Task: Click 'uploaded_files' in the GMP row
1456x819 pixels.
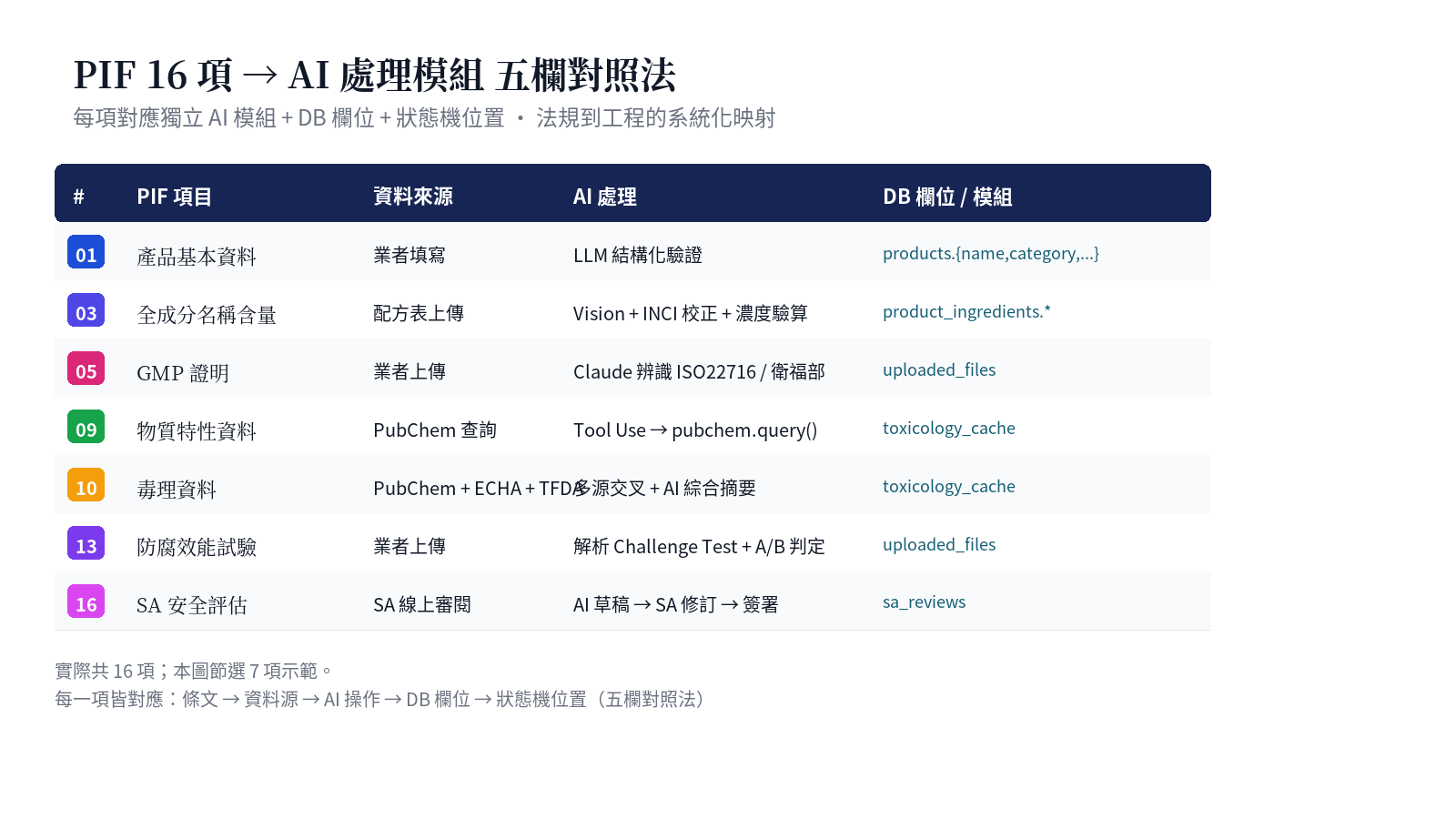Action: click(939, 370)
